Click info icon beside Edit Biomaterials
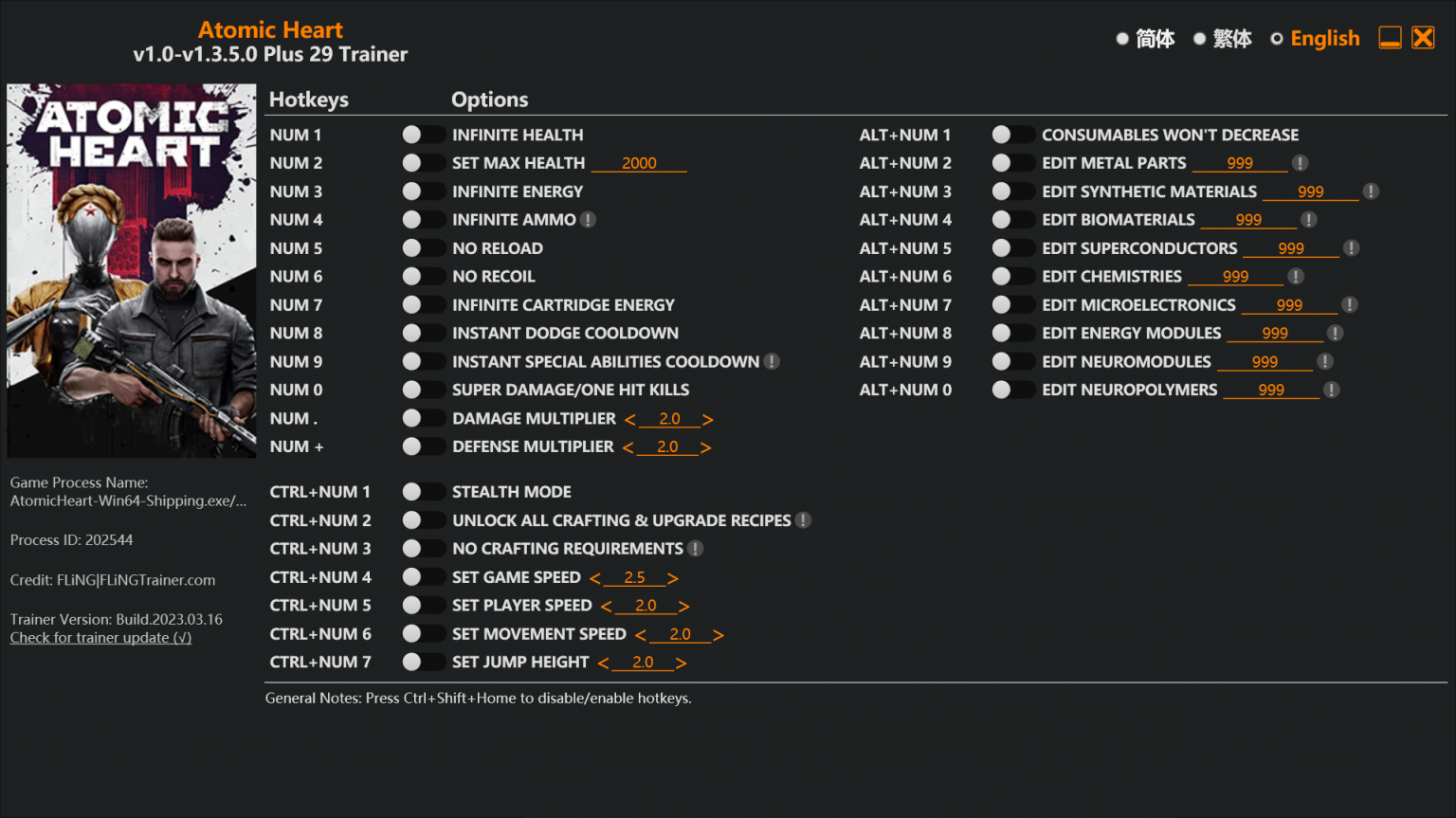Image resolution: width=1456 pixels, height=818 pixels. [1309, 220]
